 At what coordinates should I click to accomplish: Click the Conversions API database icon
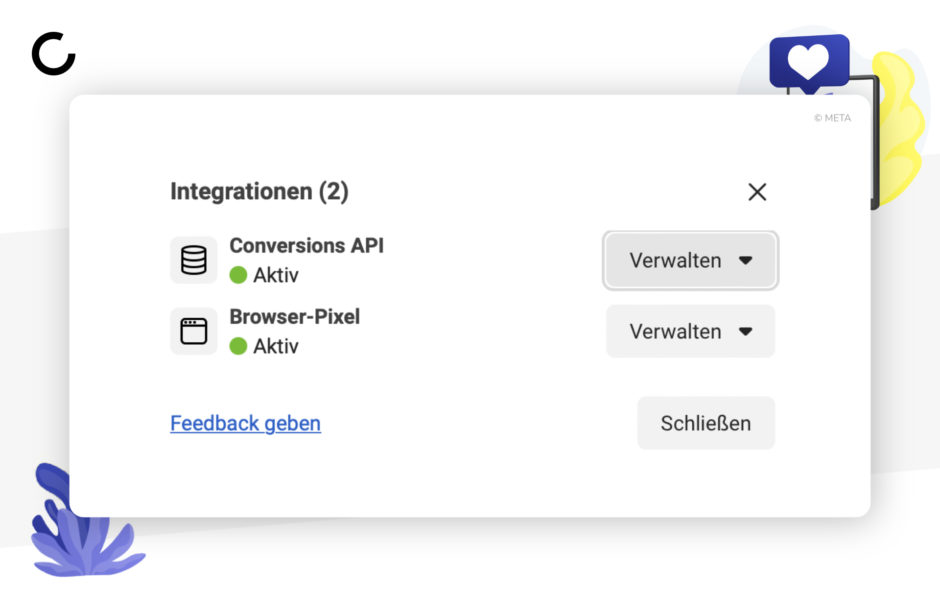pyautogui.click(x=194, y=260)
